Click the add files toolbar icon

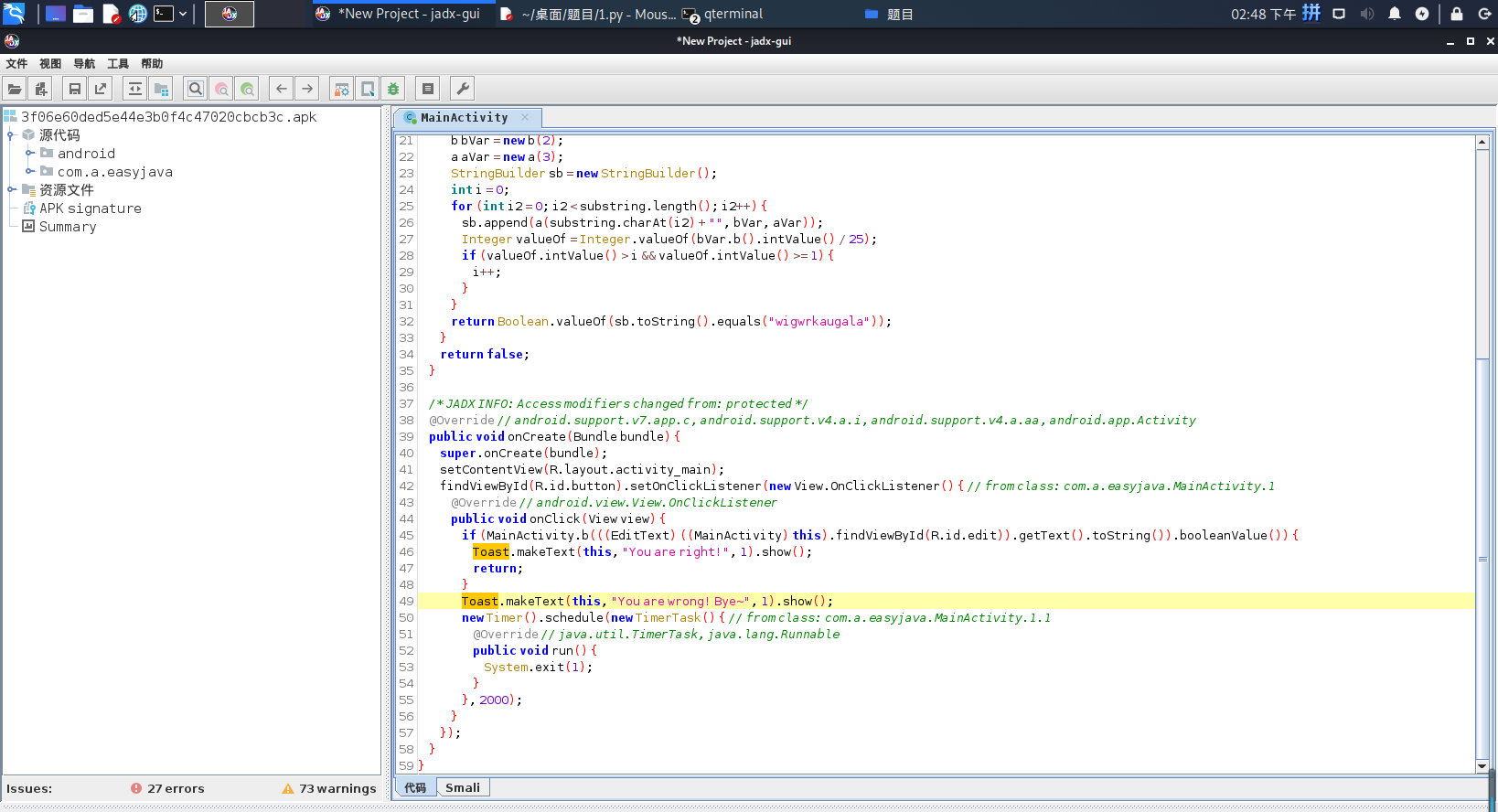[x=41, y=89]
